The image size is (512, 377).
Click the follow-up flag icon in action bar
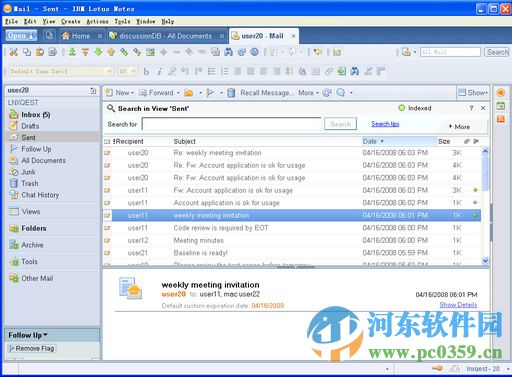point(211,93)
